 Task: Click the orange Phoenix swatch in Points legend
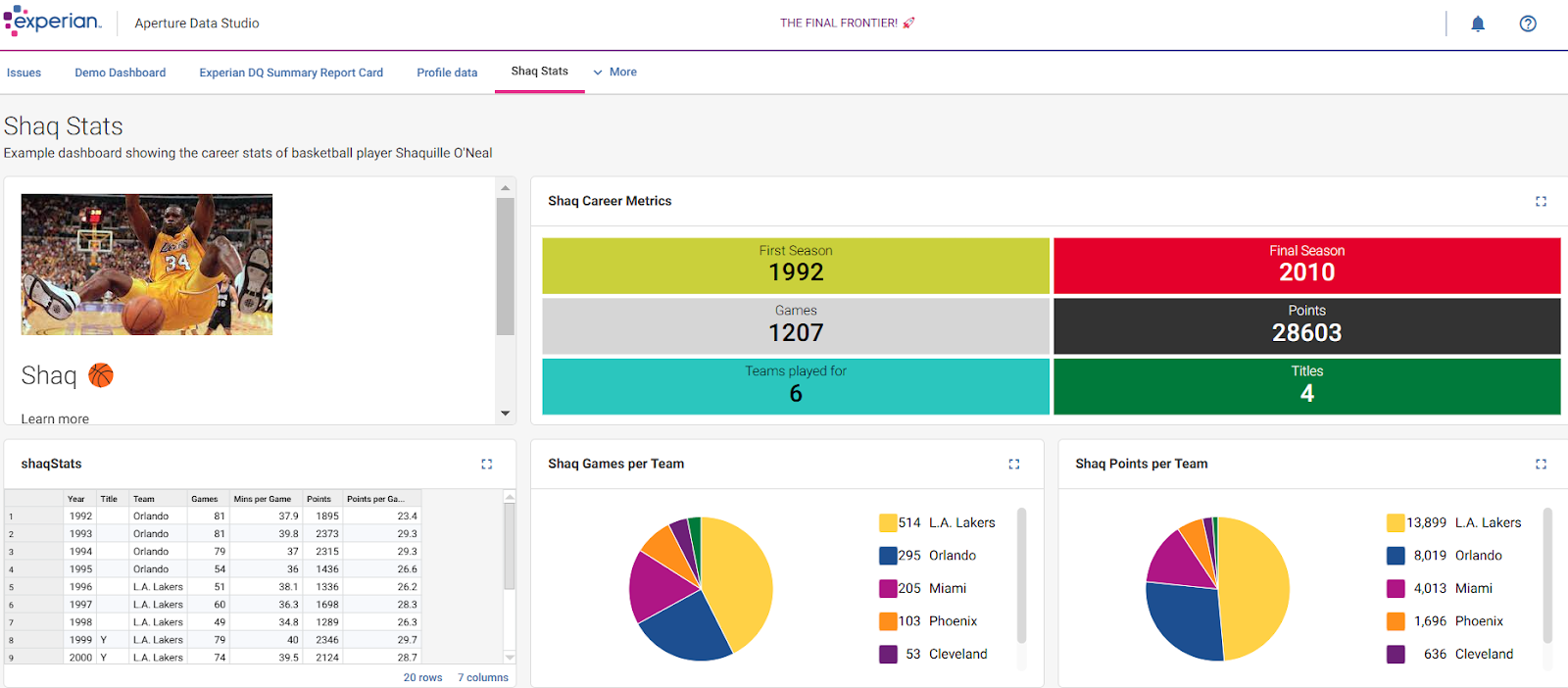(x=1396, y=621)
